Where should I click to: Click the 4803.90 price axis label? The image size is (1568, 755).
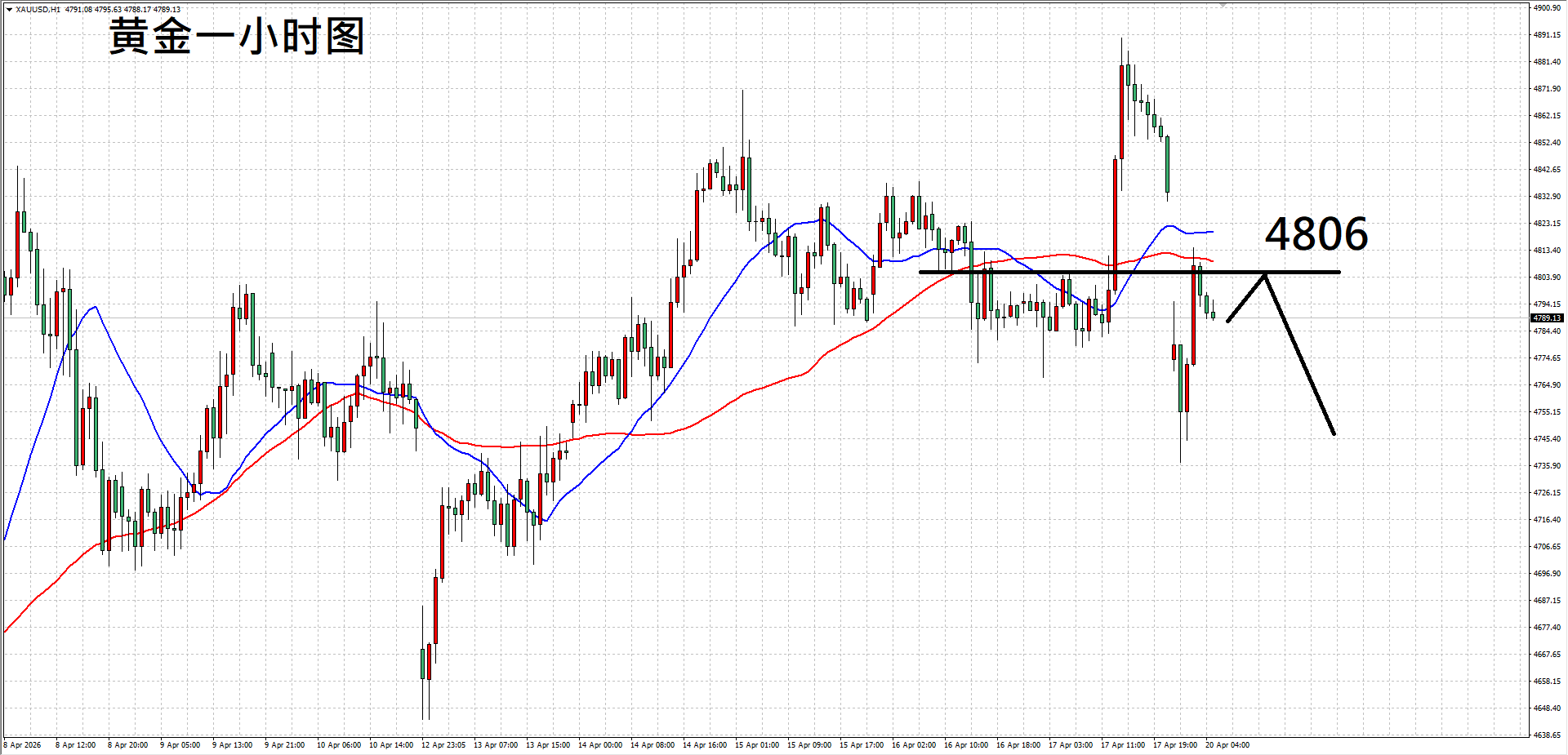(1547, 278)
